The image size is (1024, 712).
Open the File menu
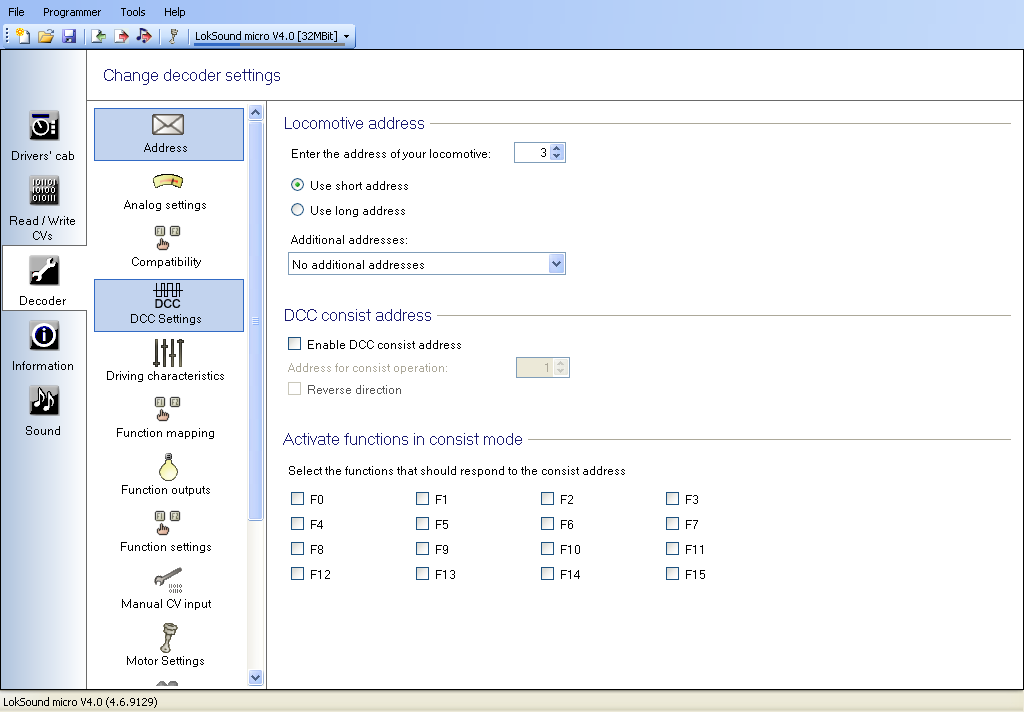pos(16,12)
